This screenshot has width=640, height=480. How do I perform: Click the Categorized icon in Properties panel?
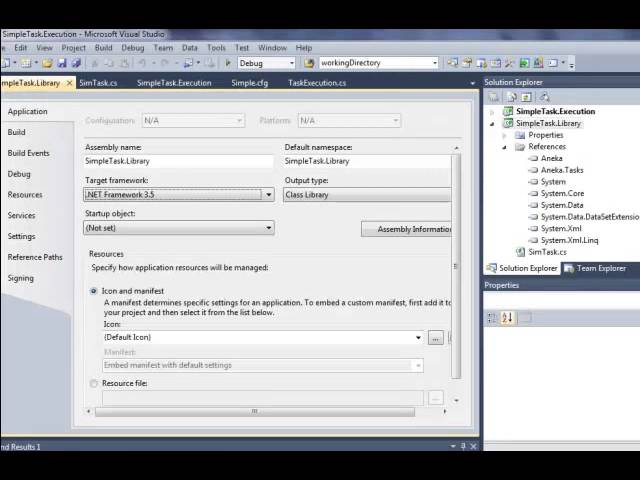(492, 318)
